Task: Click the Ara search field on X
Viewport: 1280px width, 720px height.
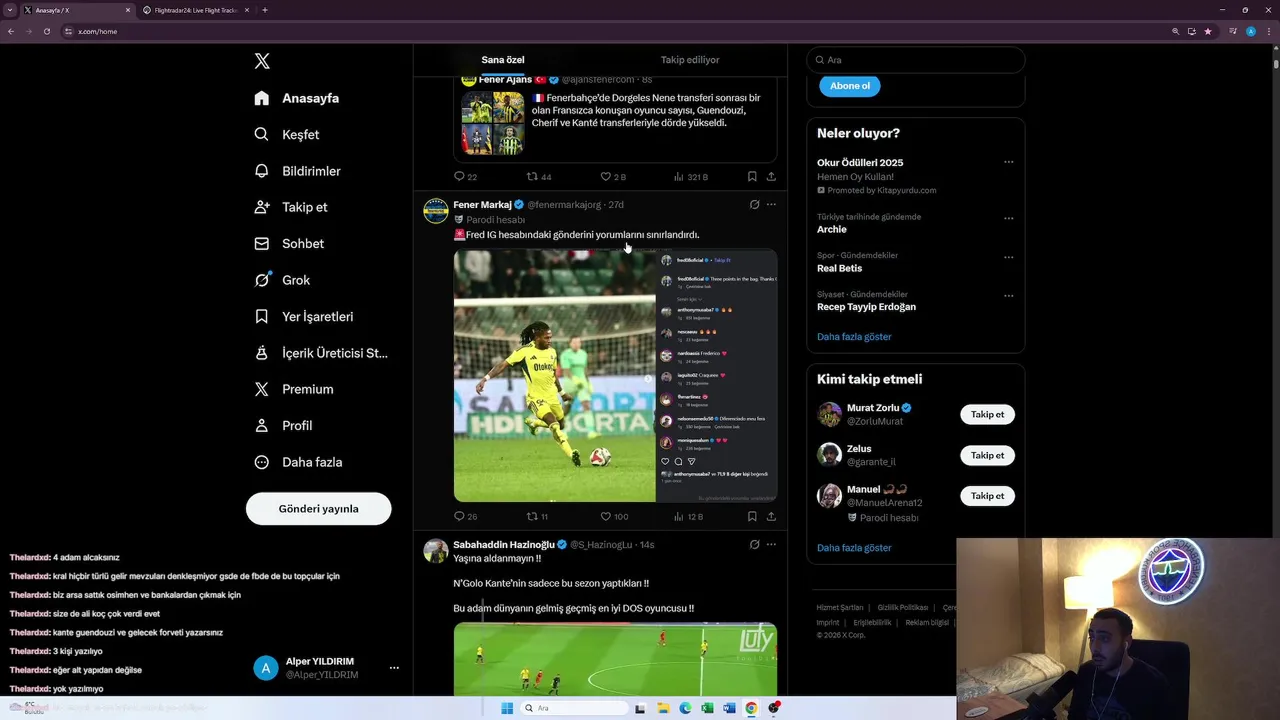Action: pos(916,60)
